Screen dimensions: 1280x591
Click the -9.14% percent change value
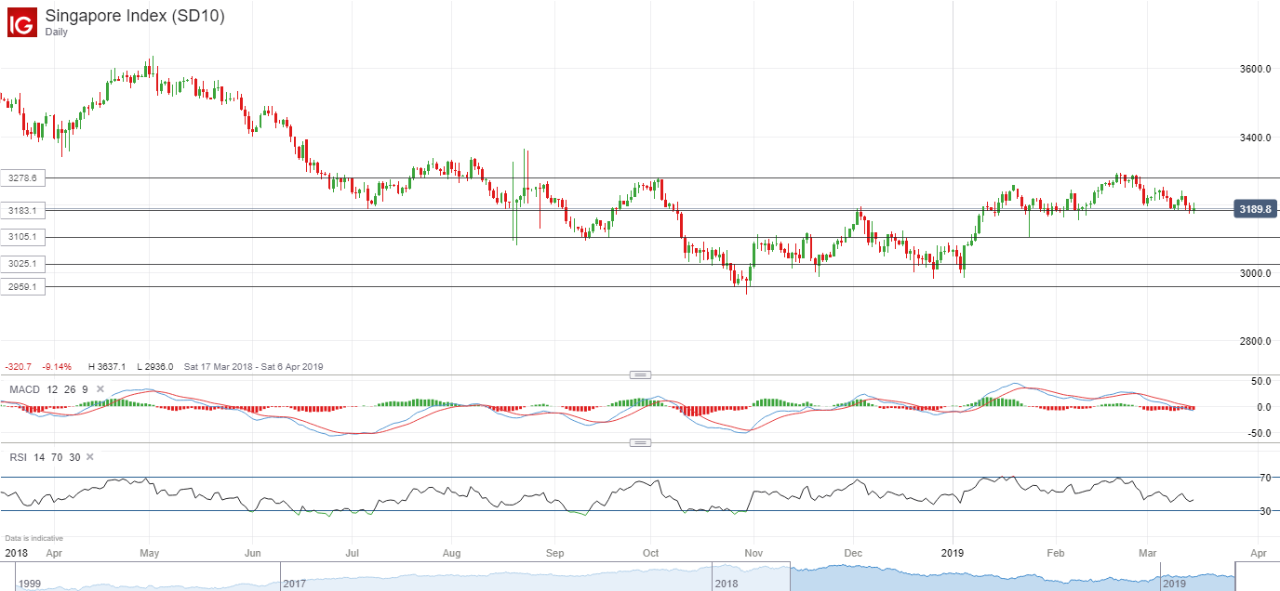pyautogui.click(x=57, y=367)
